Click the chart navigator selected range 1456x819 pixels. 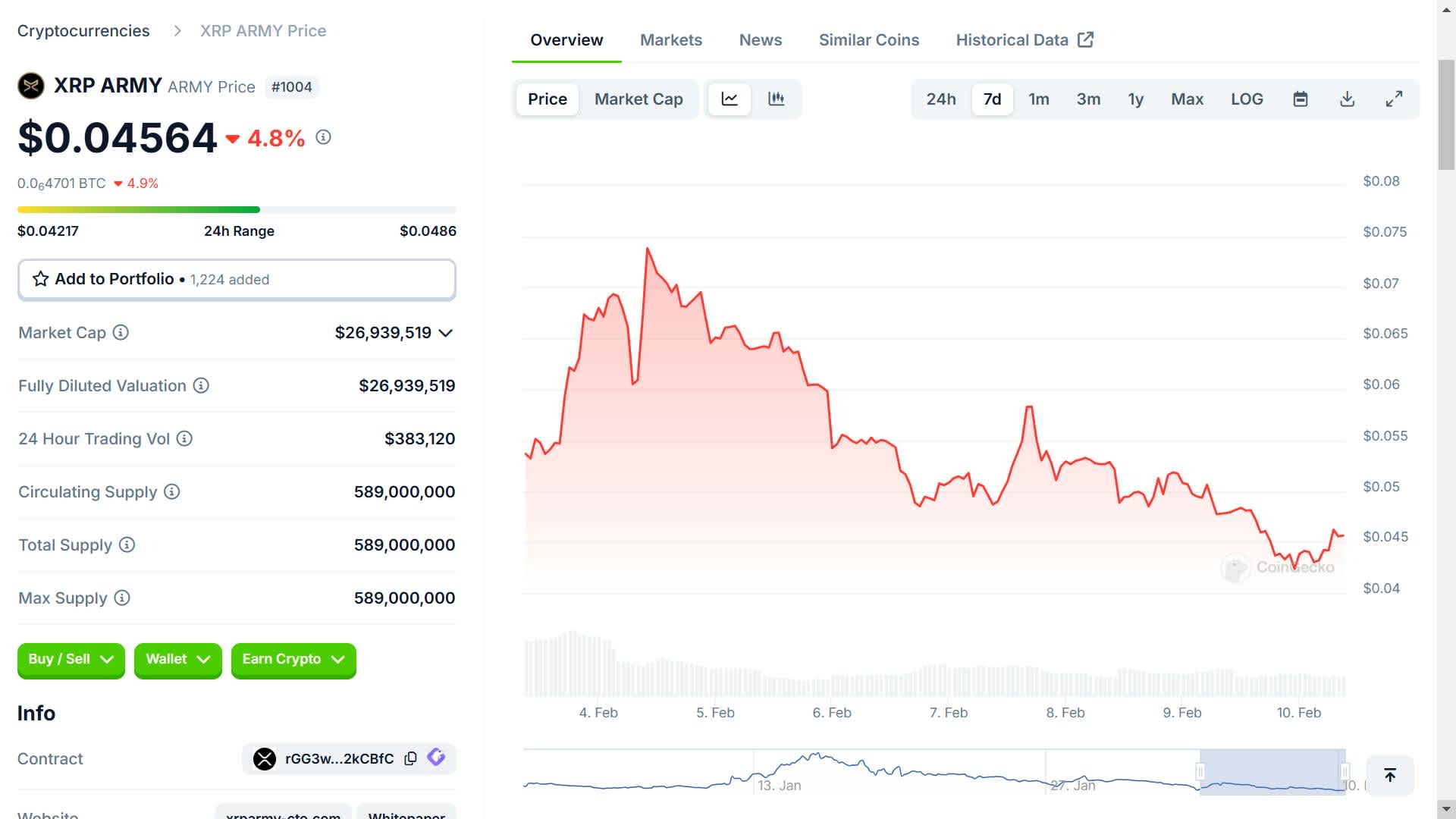coord(1272,772)
